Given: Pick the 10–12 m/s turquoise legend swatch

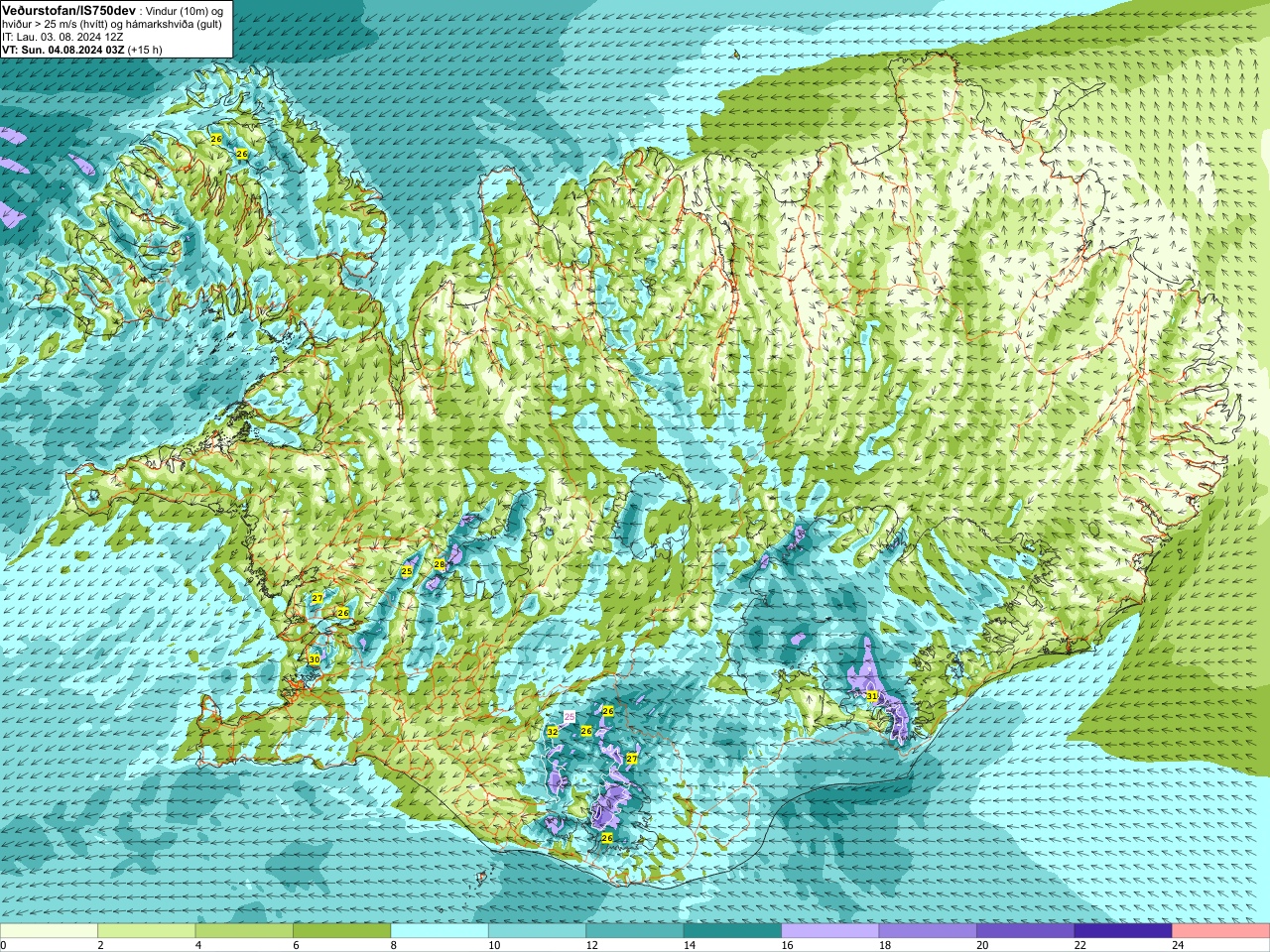Looking at the screenshot, I should pos(537,931).
